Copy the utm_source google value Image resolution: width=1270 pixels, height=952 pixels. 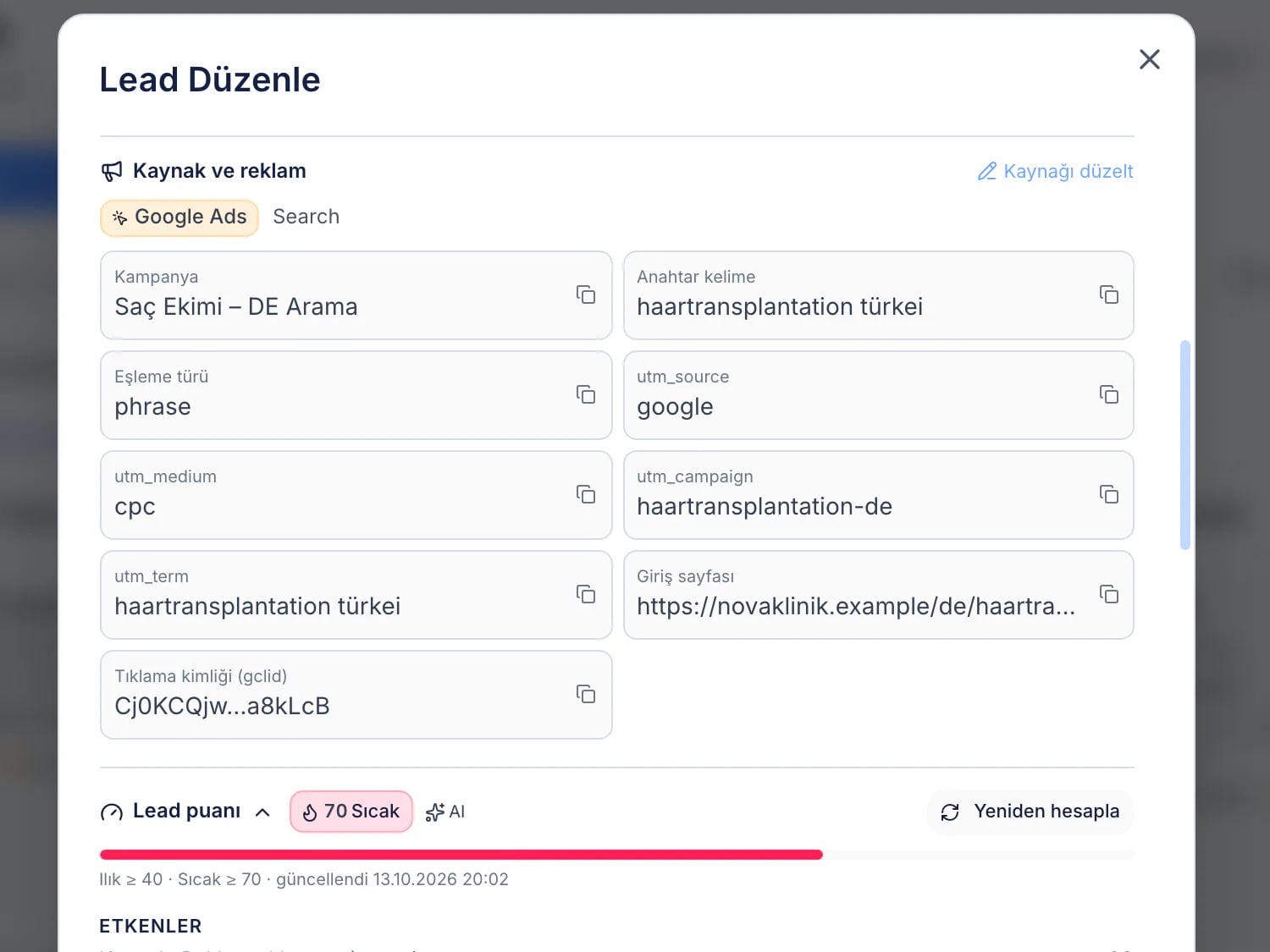(x=1109, y=394)
